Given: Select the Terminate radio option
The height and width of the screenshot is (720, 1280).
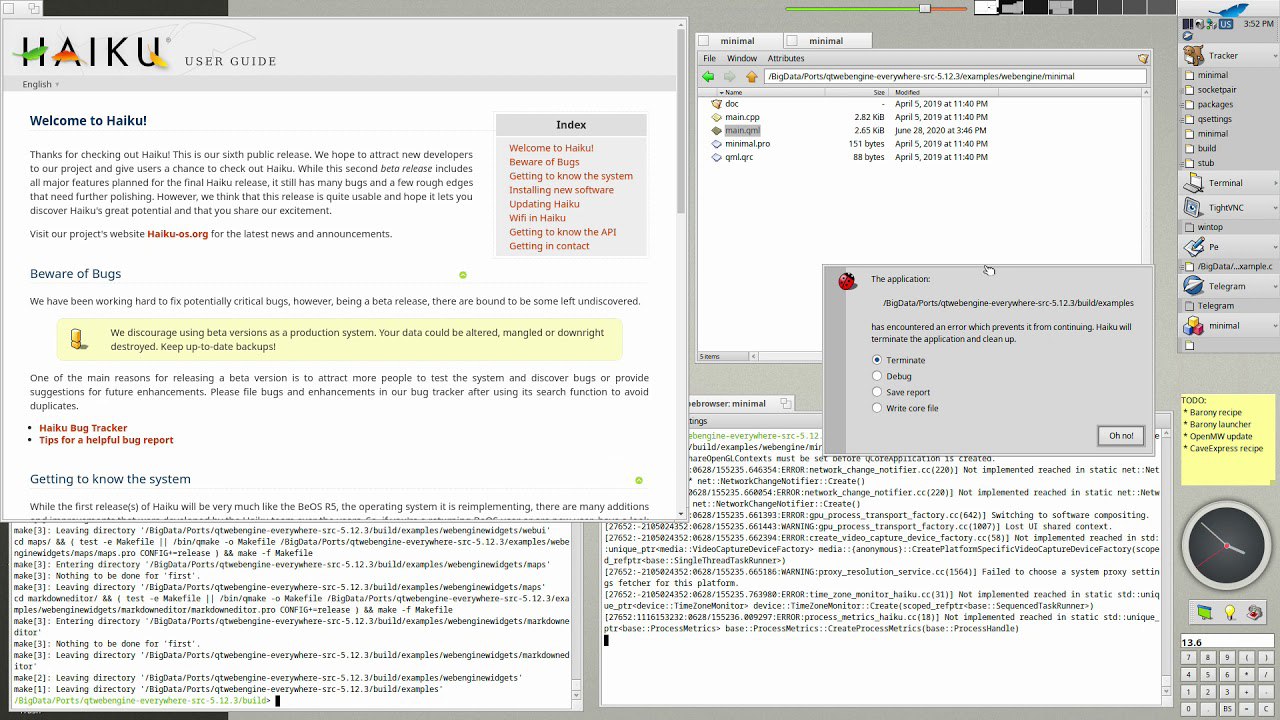Looking at the screenshot, I should tap(877, 360).
